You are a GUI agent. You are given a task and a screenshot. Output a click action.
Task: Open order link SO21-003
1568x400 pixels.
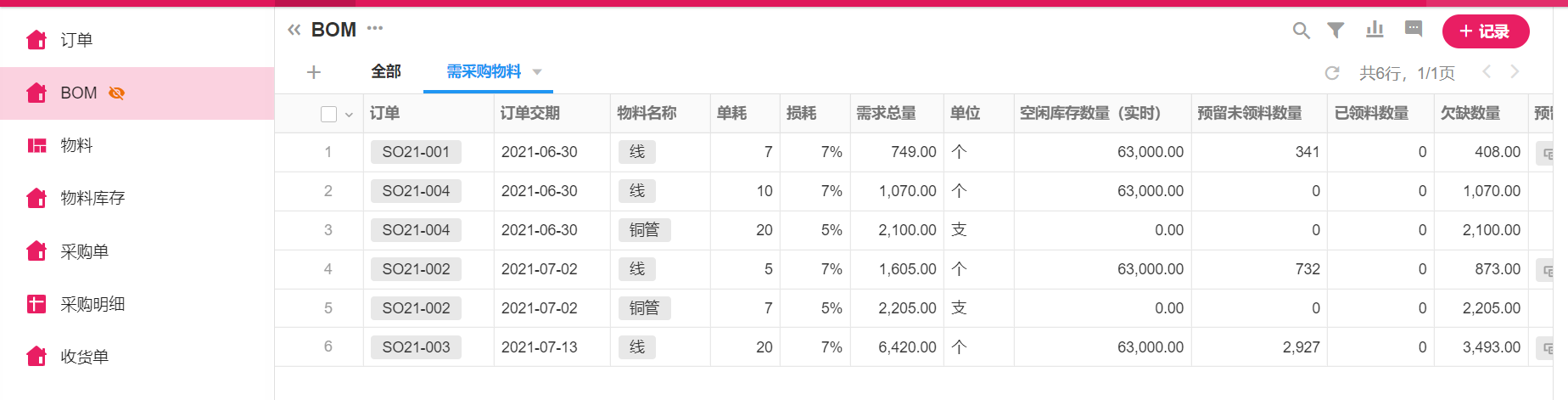[x=416, y=347]
